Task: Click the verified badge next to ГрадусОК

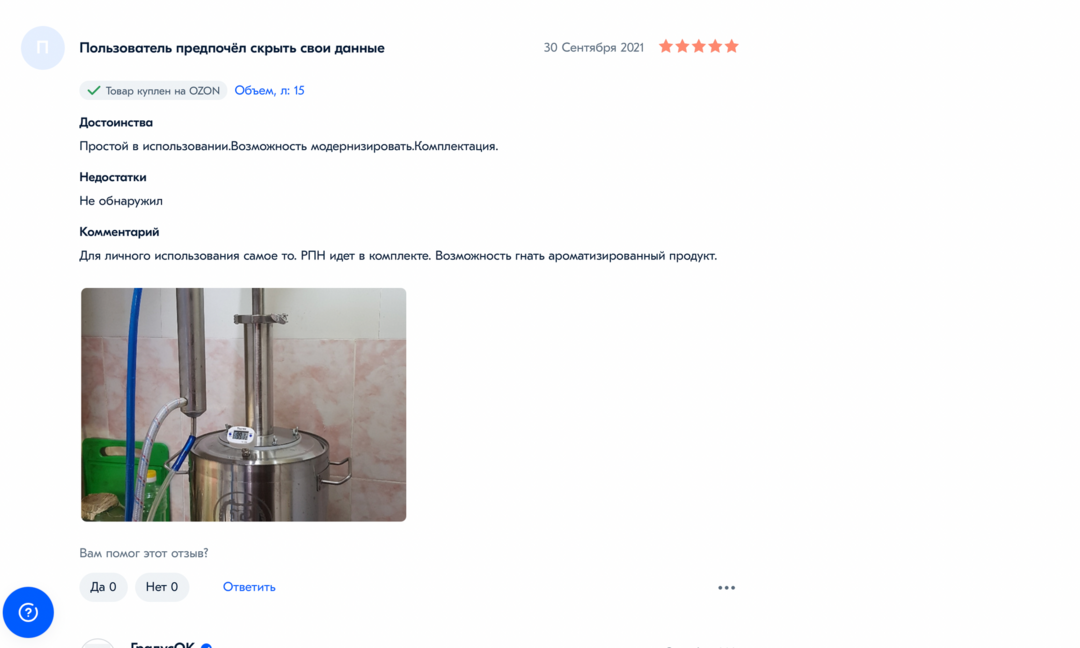Action: (206, 645)
